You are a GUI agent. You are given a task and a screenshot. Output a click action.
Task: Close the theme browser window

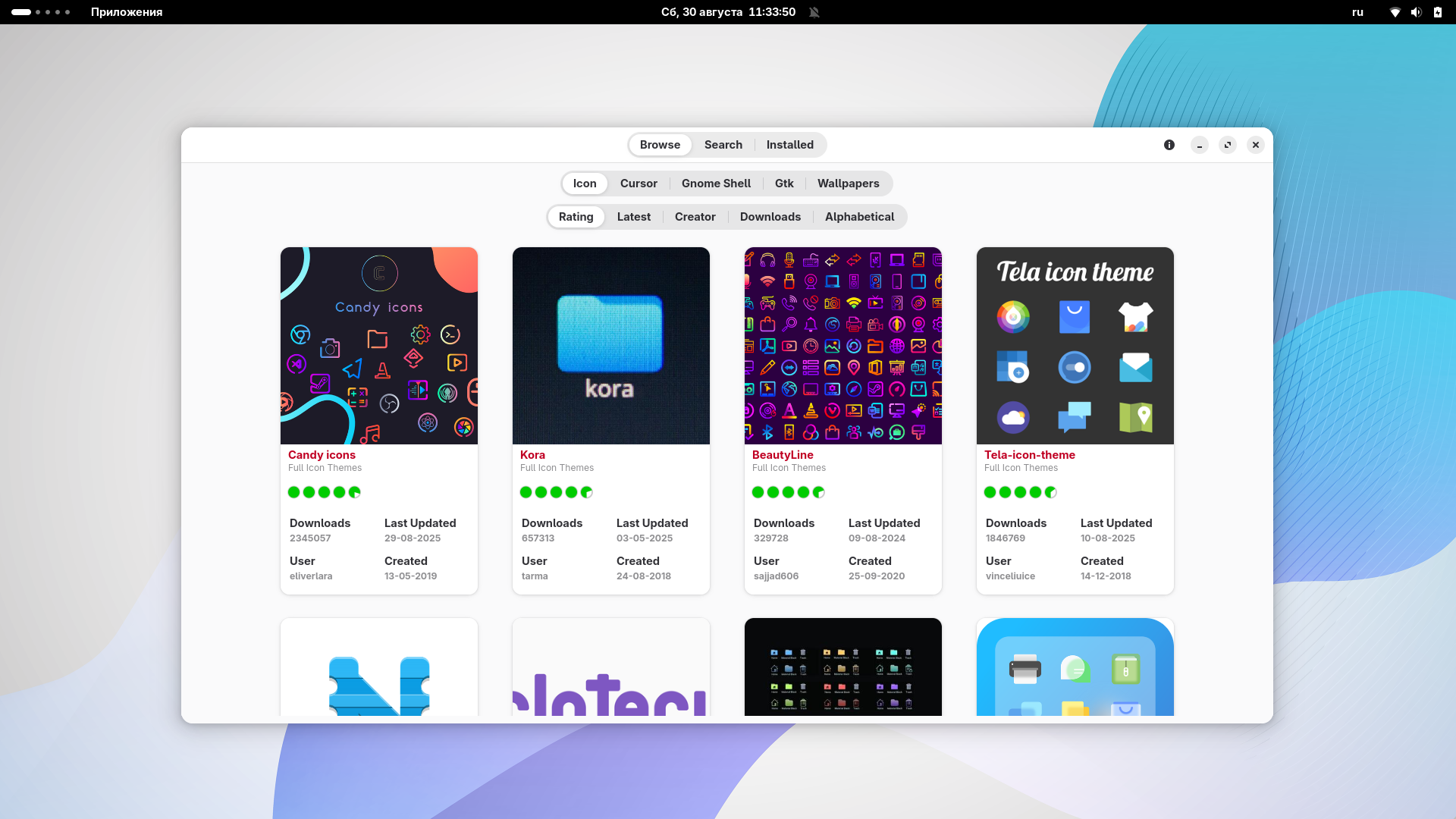[1256, 145]
